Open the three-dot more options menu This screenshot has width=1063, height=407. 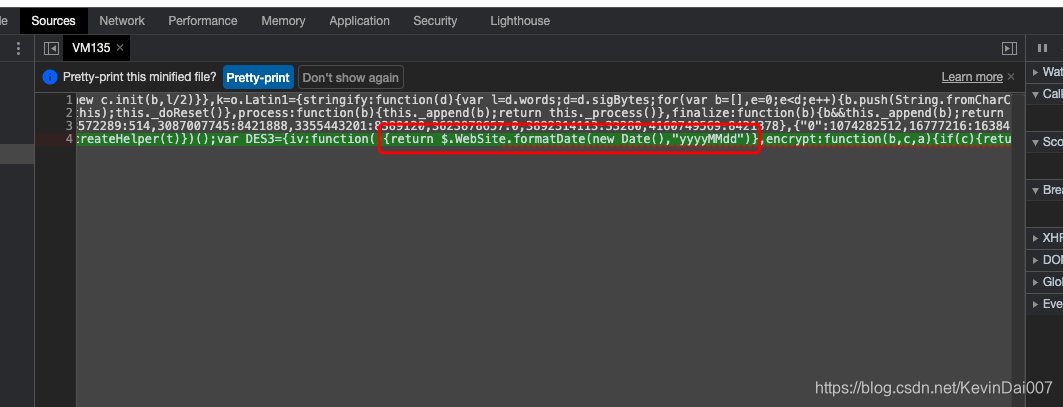click(18, 48)
